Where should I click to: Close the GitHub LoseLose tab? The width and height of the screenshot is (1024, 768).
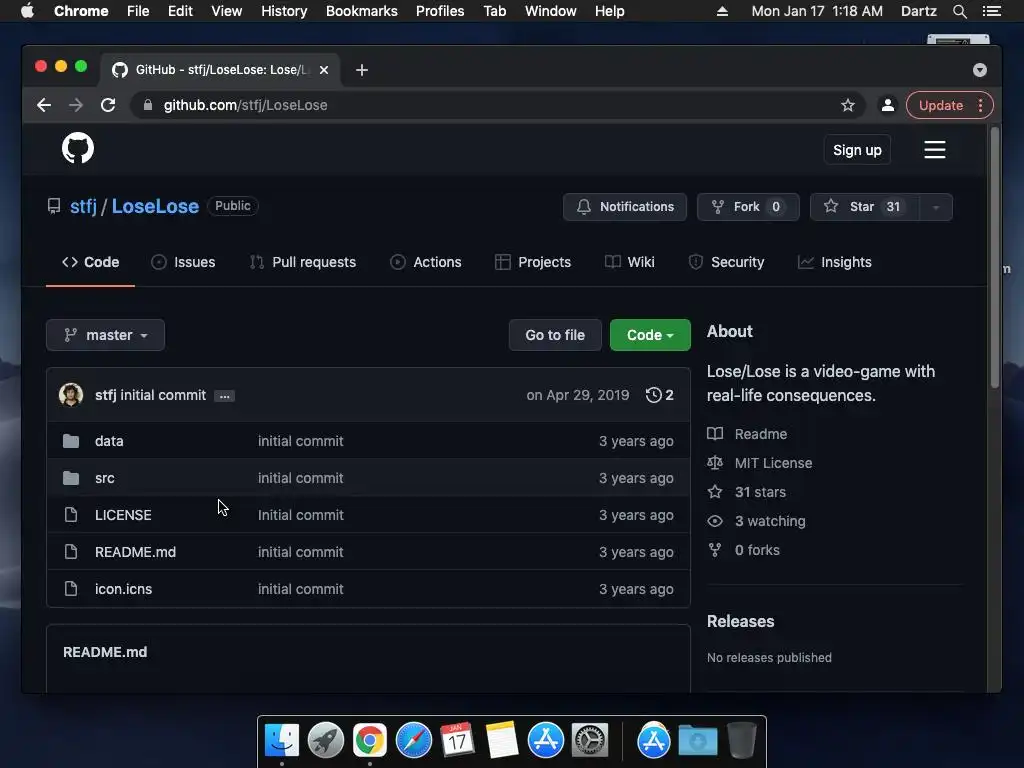pos(324,70)
